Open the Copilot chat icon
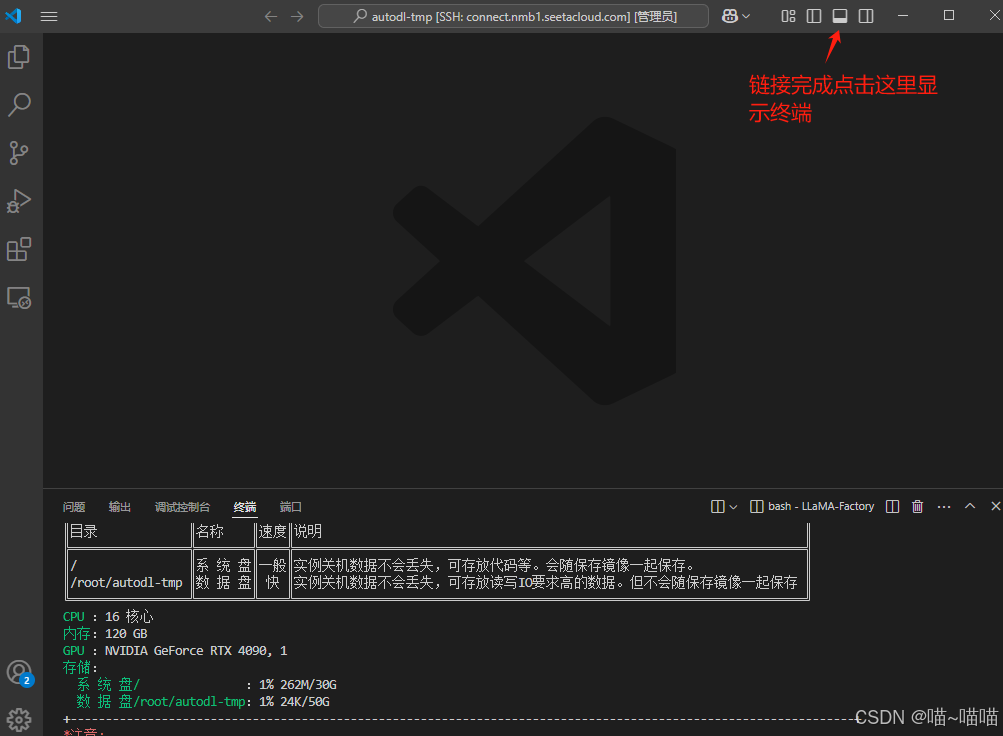 click(729, 16)
